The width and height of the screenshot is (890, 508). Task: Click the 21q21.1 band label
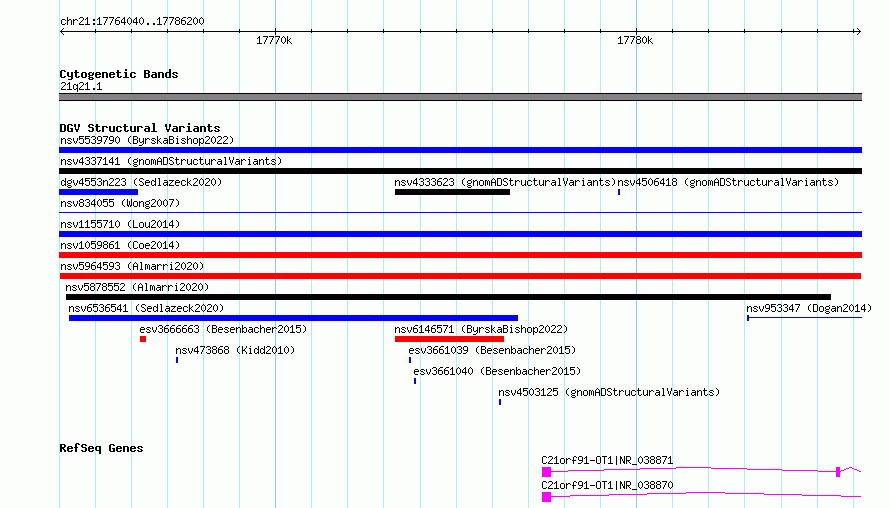point(81,86)
